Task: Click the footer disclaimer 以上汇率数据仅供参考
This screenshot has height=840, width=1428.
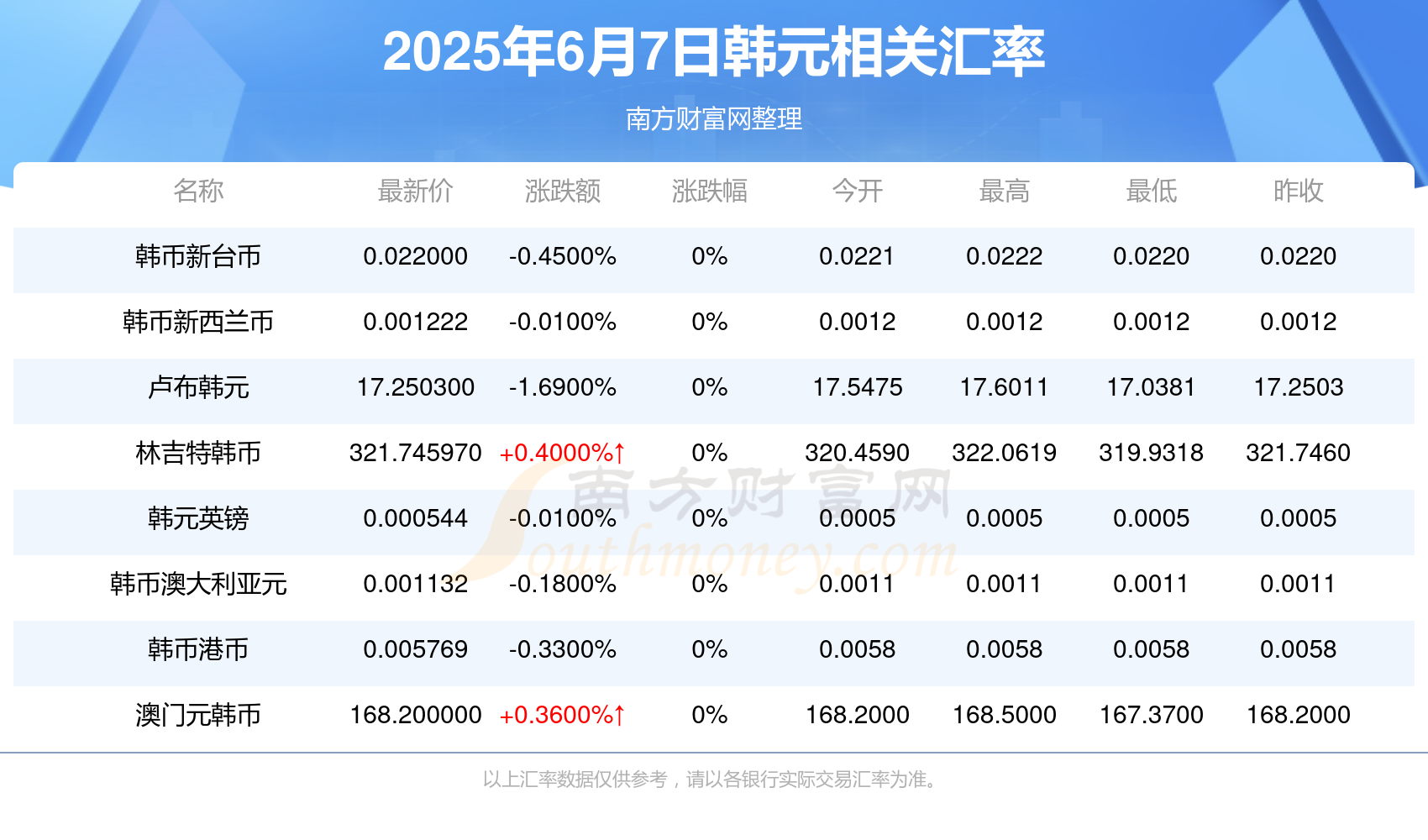Action: [575, 780]
